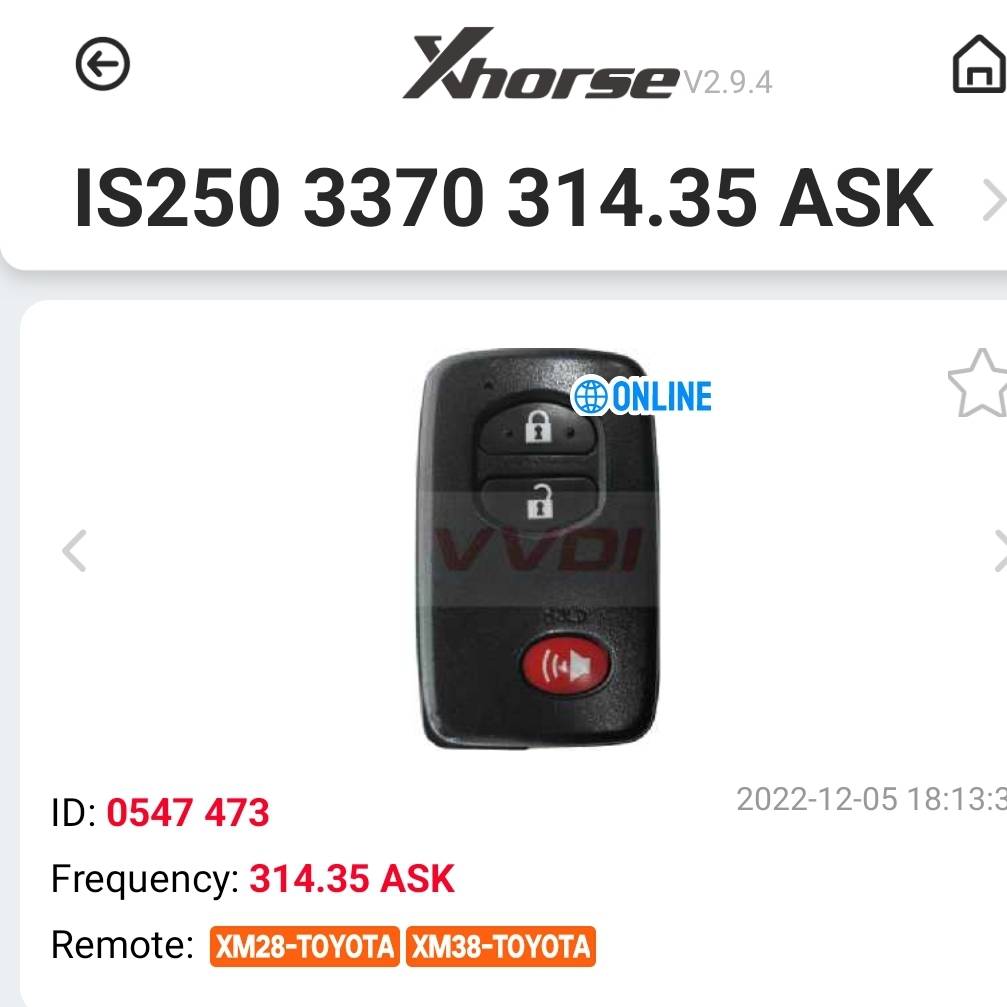Click the V2.9.4 version label
The image size is (1007, 1007).
tap(728, 82)
